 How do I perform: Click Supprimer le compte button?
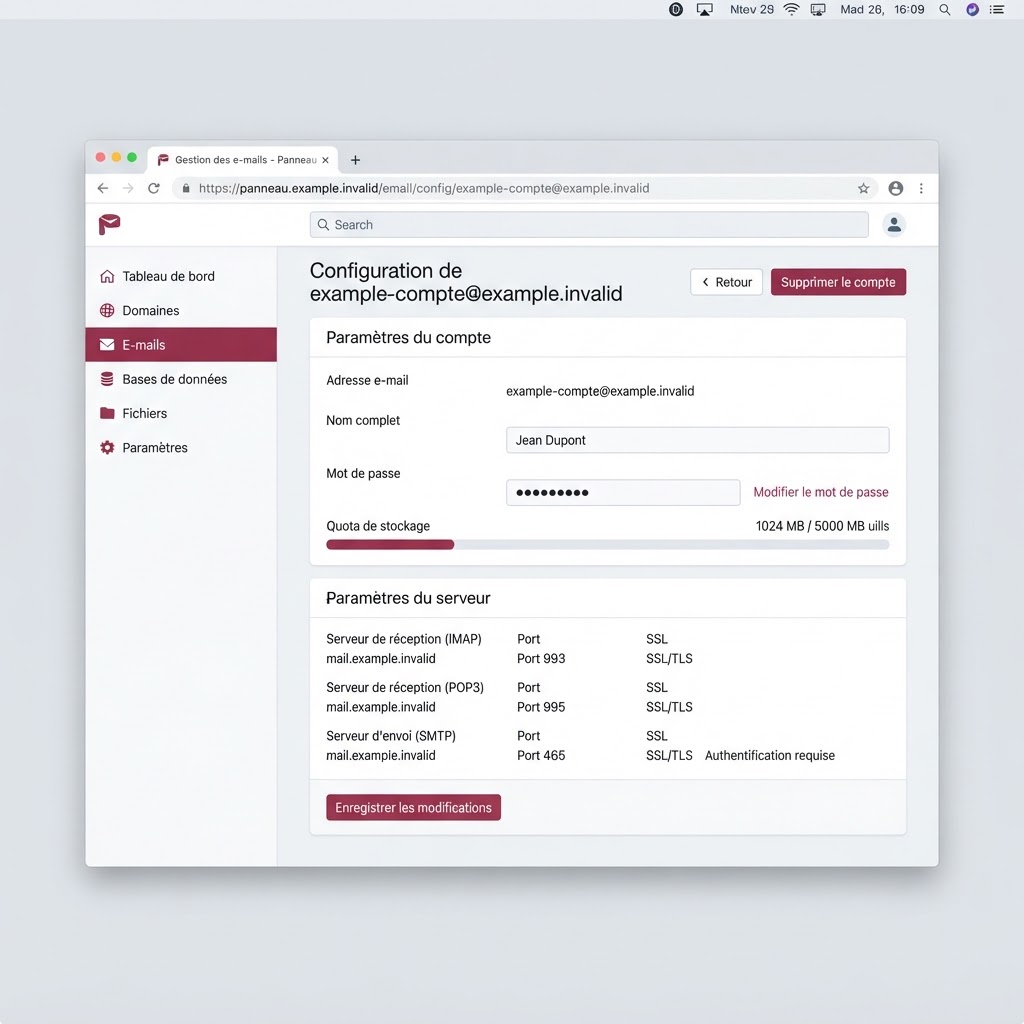[x=838, y=282]
